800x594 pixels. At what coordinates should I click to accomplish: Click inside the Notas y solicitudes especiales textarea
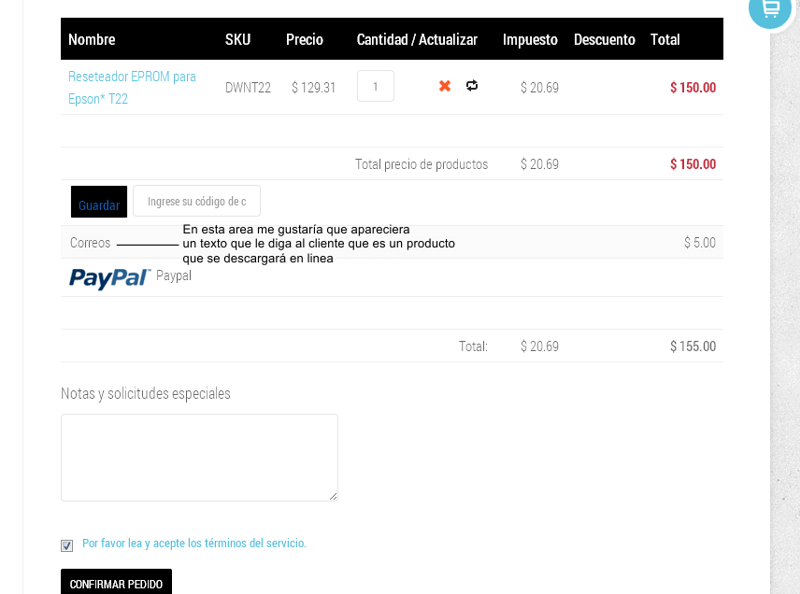[x=199, y=458]
